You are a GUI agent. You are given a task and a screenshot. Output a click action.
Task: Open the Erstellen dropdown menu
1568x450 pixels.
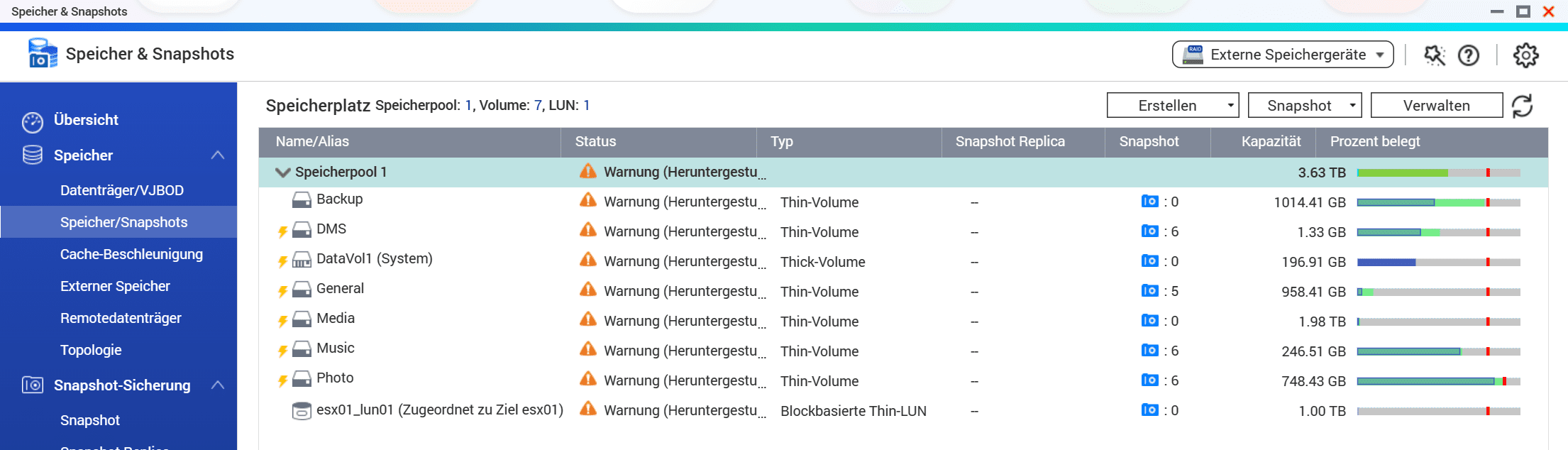tap(1172, 106)
